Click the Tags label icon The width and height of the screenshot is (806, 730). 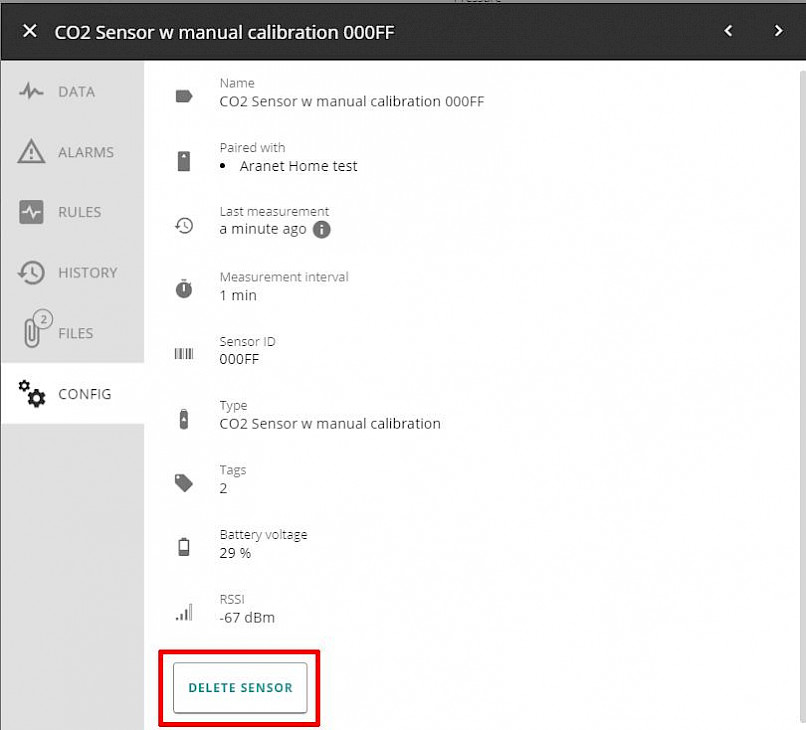click(x=184, y=483)
